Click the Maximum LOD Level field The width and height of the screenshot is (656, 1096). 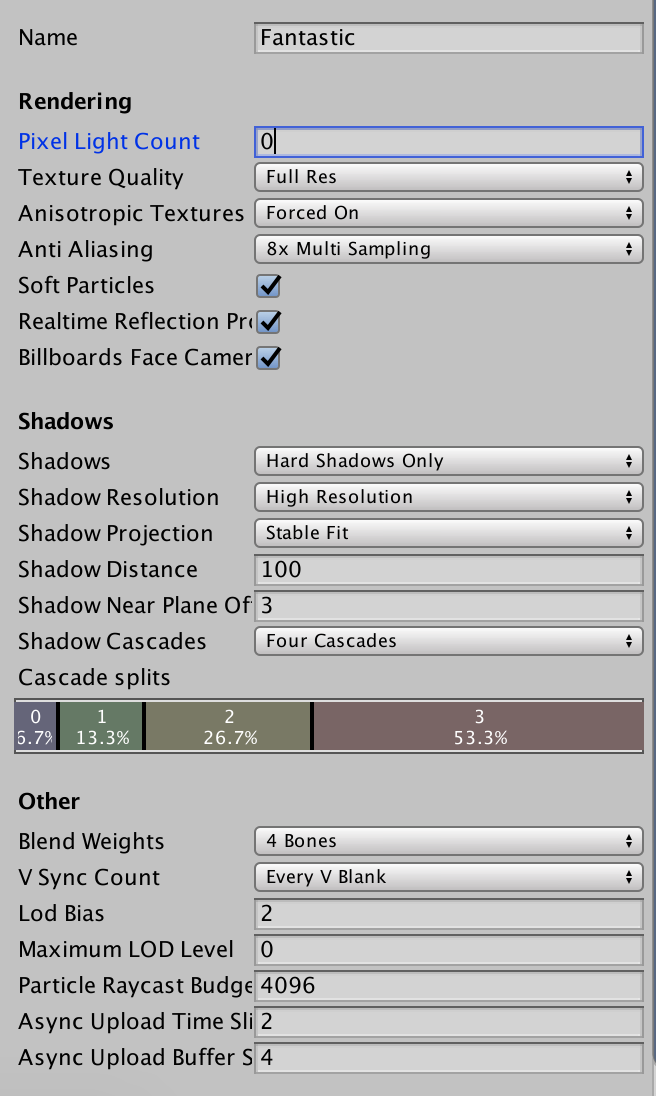pyautogui.click(x=448, y=950)
